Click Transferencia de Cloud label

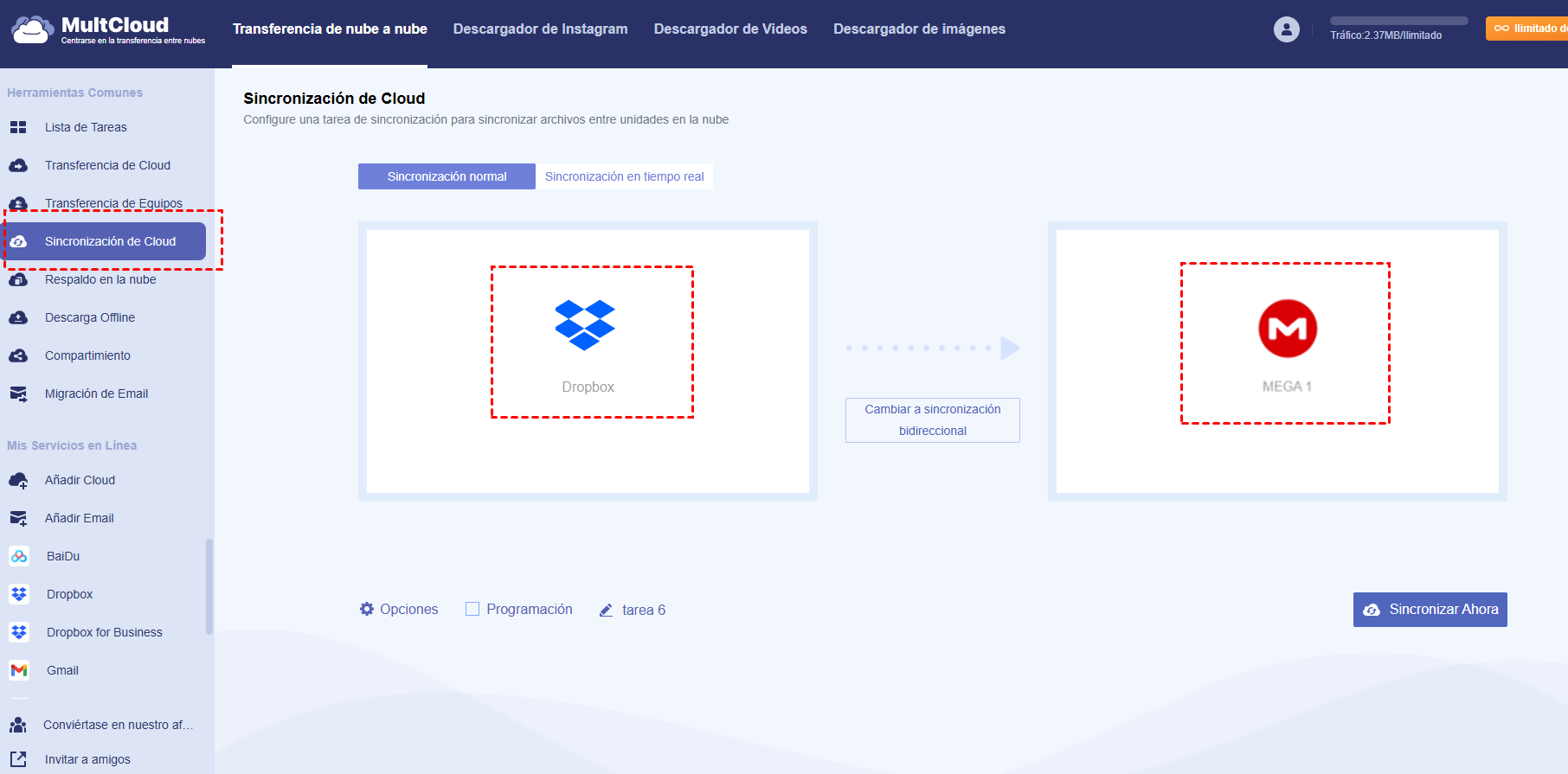(107, 165)
